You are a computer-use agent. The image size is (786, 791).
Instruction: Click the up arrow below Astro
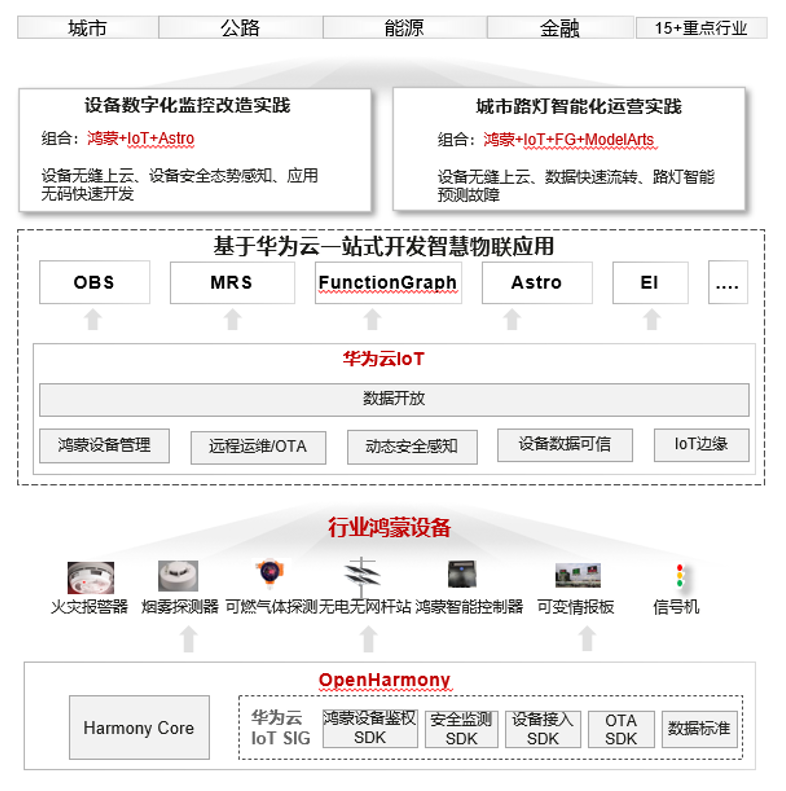pos(512,320)
